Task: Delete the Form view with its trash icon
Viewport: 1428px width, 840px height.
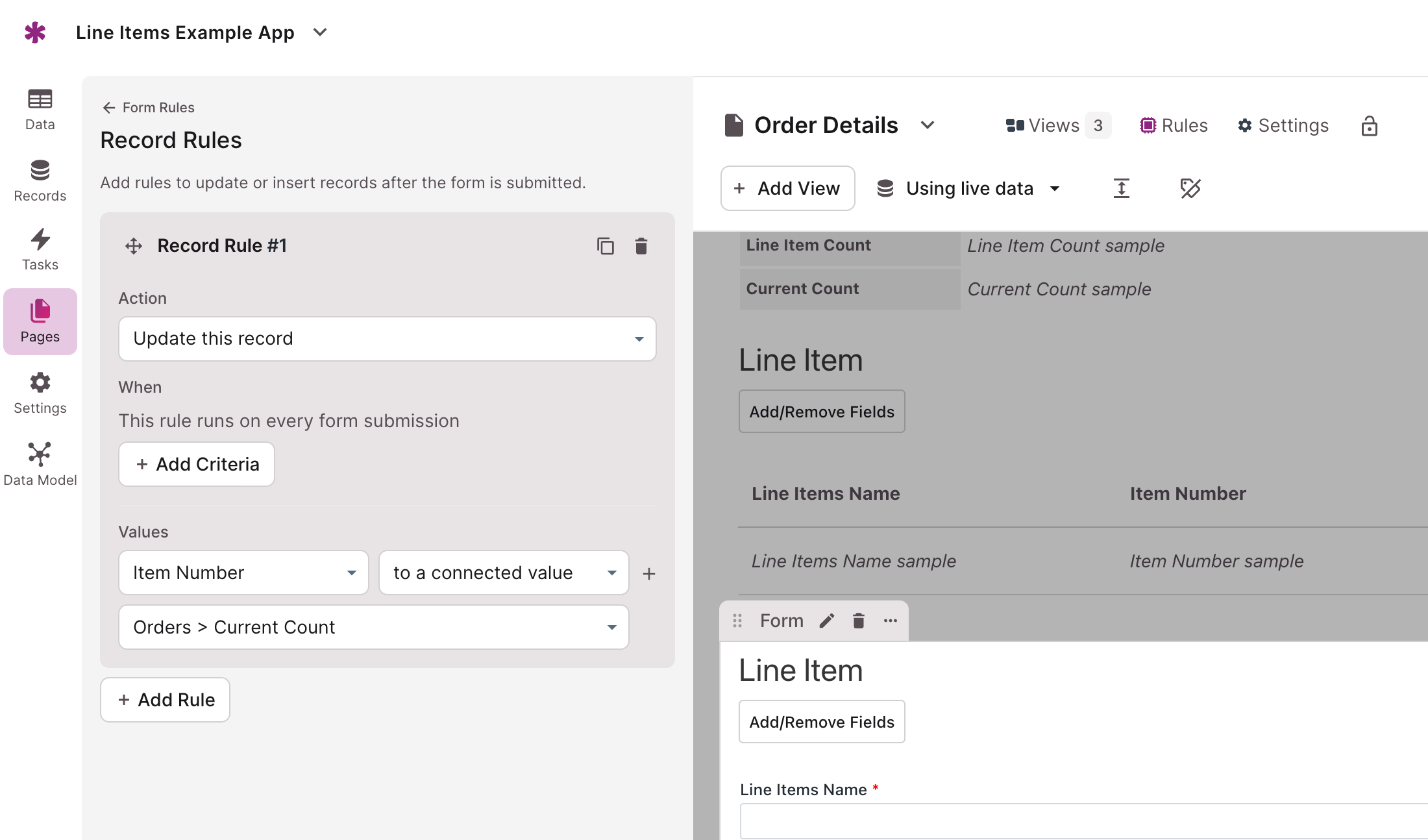Action: (x=858, y=621)
